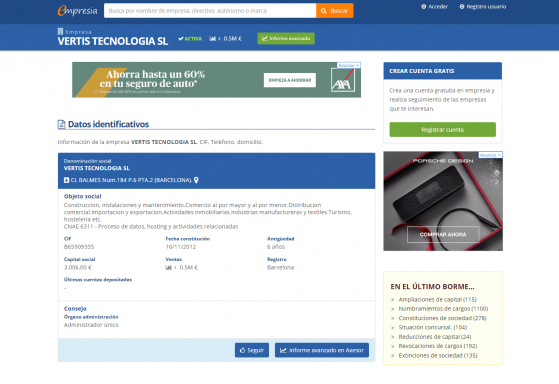
Task: Click the CL BALMES address text
Action: click(x=131, y=180)
